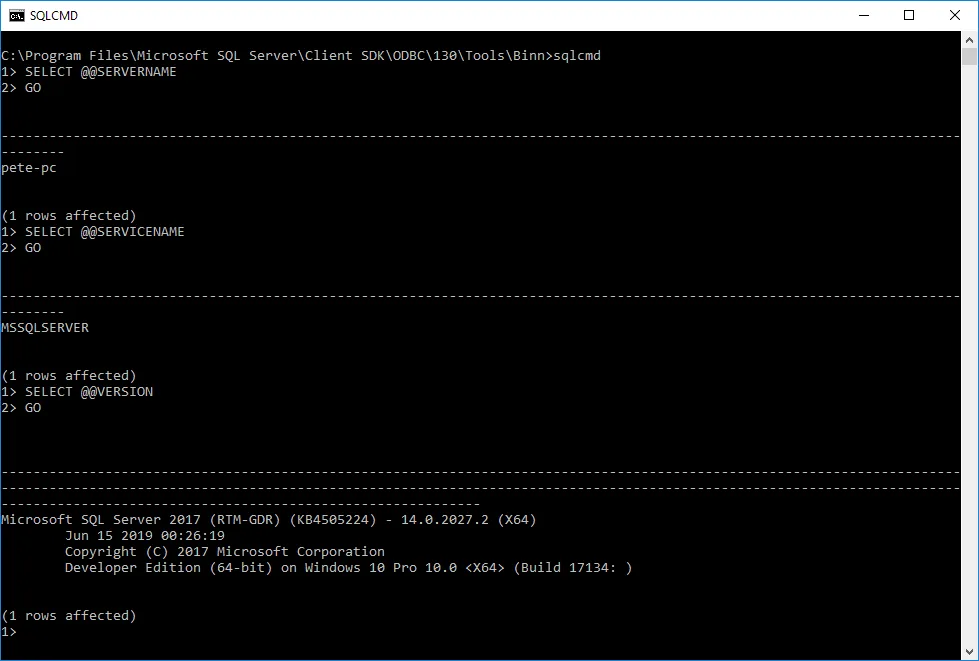Click the vertical scrollbar thumb
The width and height of the screenshot is (979, 661).
(x=970, y=58)
